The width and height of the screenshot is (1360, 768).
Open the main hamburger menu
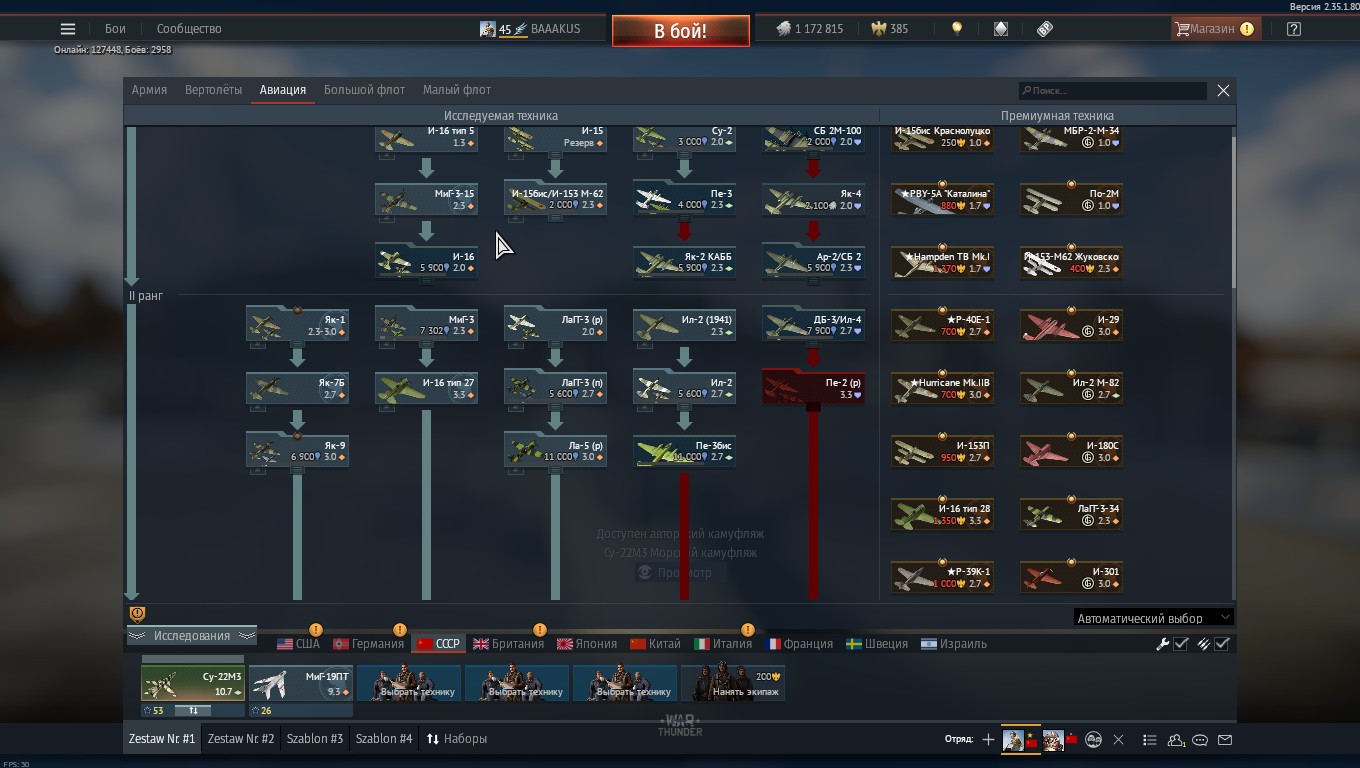pyautogui.click(x=68, y=29)
